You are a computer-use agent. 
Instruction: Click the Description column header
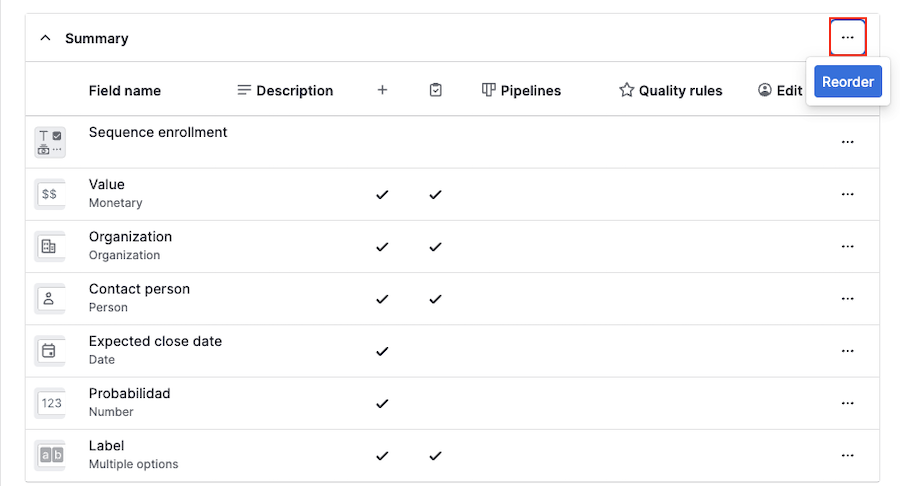pyautogui.click(x=285, y=90)
